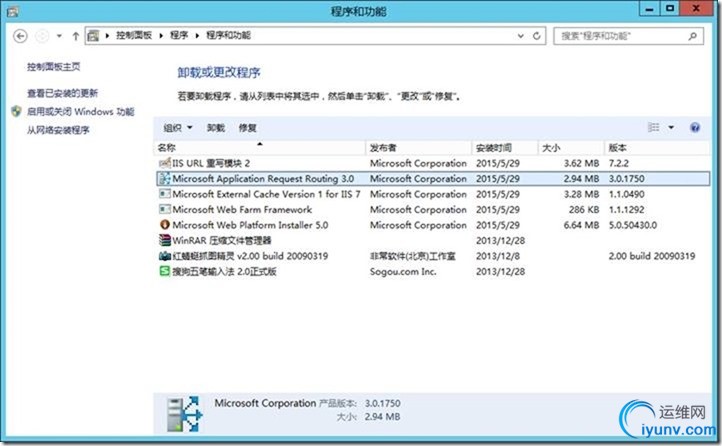Screen dimensions: 722x446
Task: Click the Sogou input method icon
Action: (x=164, y=271)
